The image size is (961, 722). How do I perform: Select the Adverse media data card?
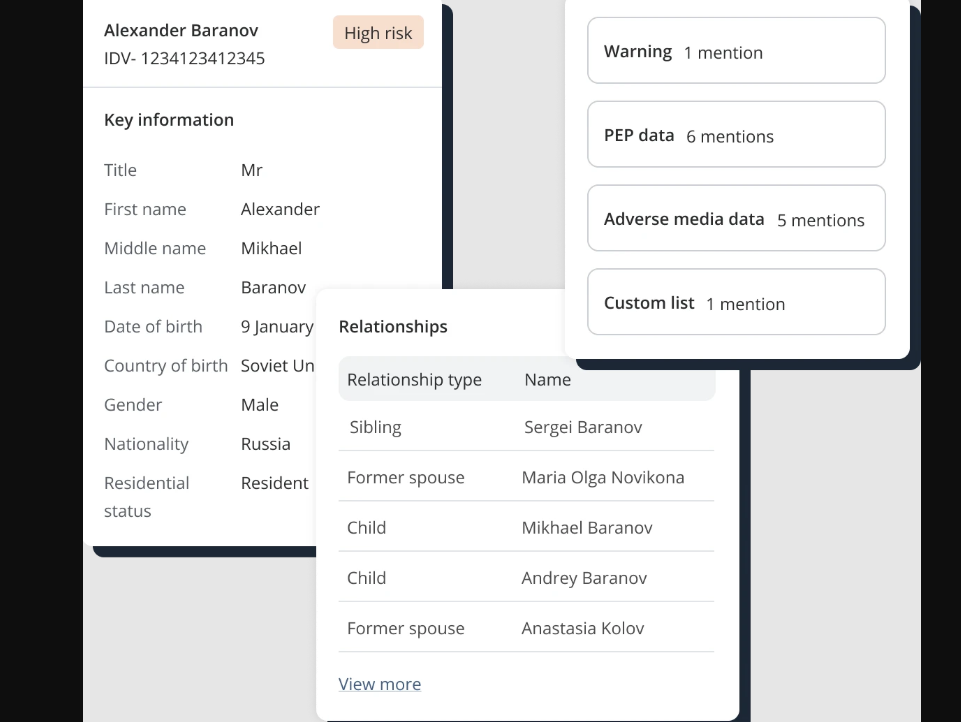tap(735, 219)
